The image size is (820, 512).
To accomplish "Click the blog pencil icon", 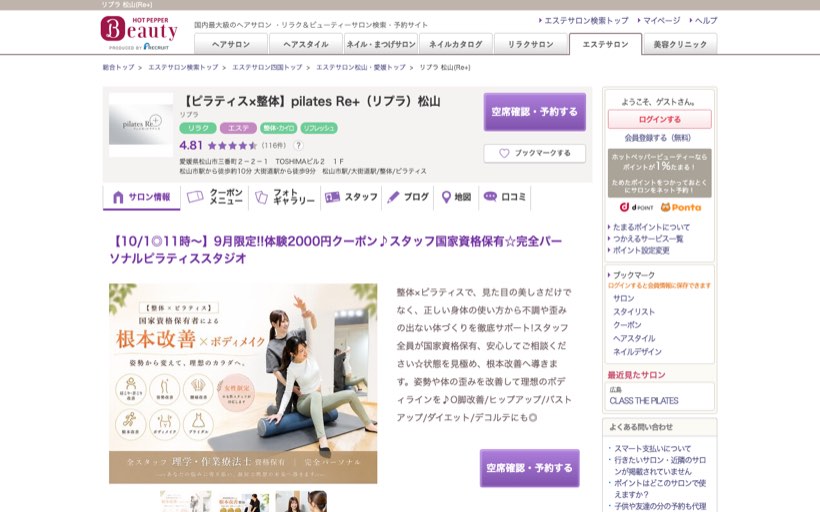I will [x=393, y=197].
